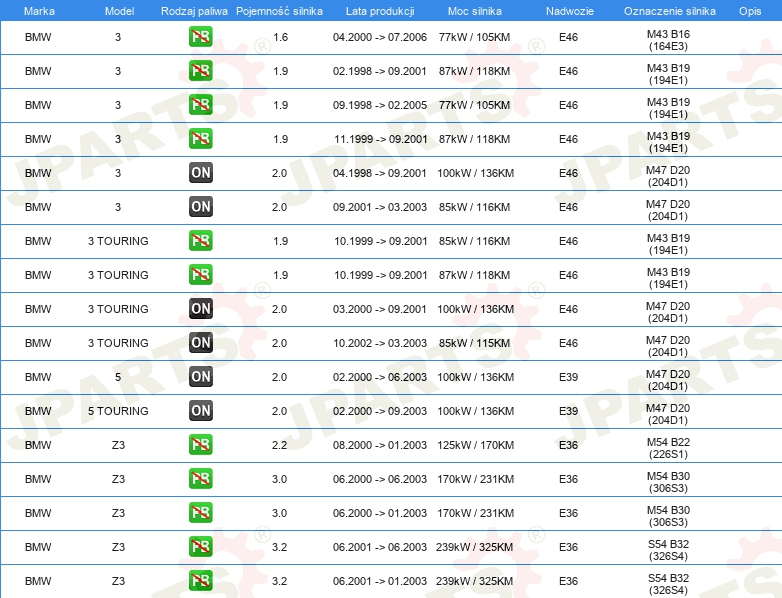Click M54 B30 (306S3) in row 06.2000 -> 06.2003
Viewport: 782px width, 598px height.
point(668,482)
